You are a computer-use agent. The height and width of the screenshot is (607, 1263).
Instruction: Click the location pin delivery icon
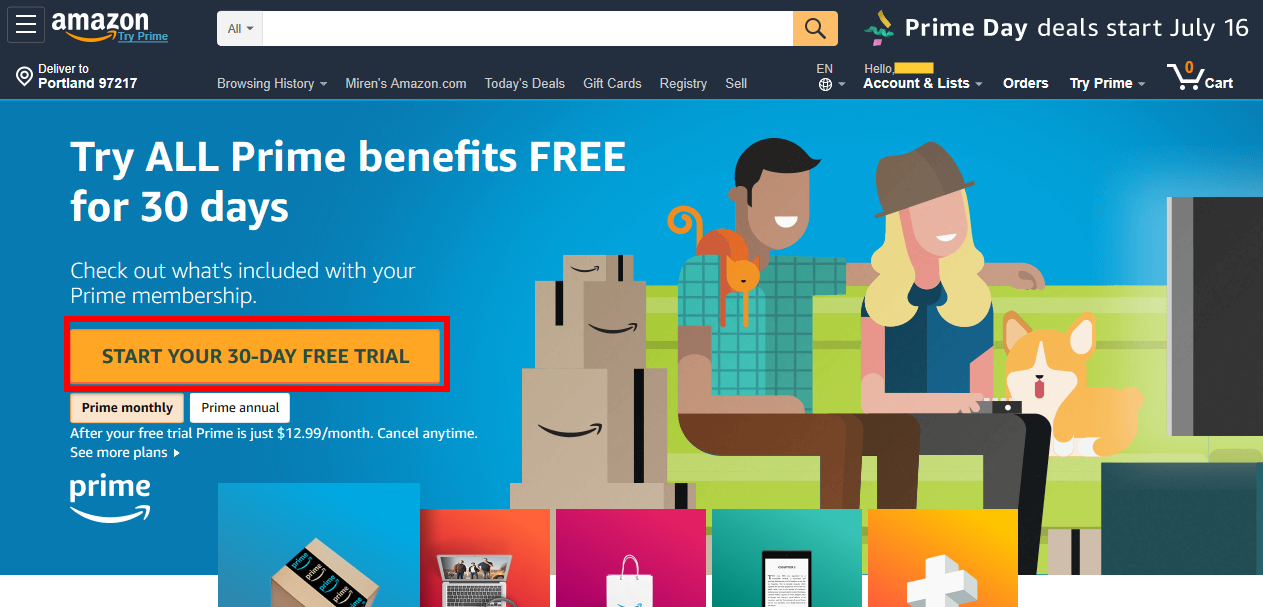tap(24, 76)
